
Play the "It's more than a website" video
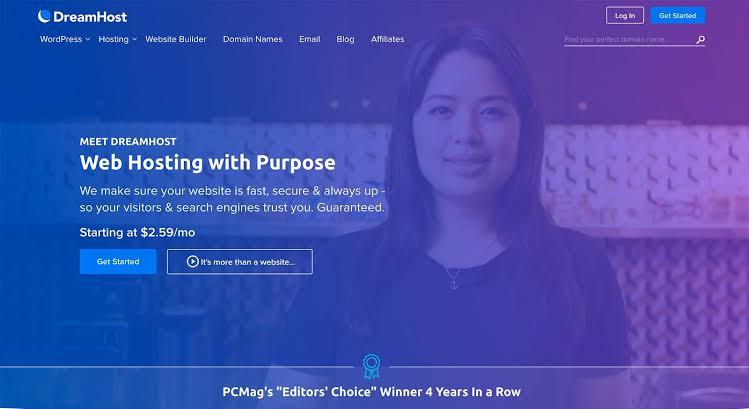(240, 261)
